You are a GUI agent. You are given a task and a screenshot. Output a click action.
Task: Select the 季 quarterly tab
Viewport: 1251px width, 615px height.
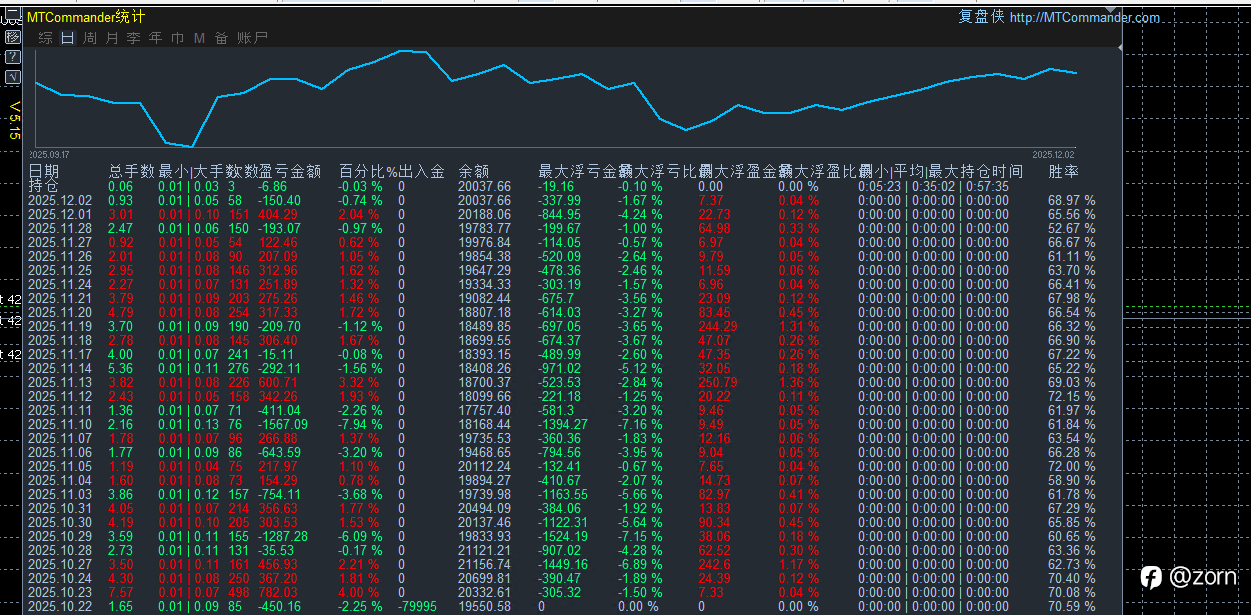click(x=133, y=38)
